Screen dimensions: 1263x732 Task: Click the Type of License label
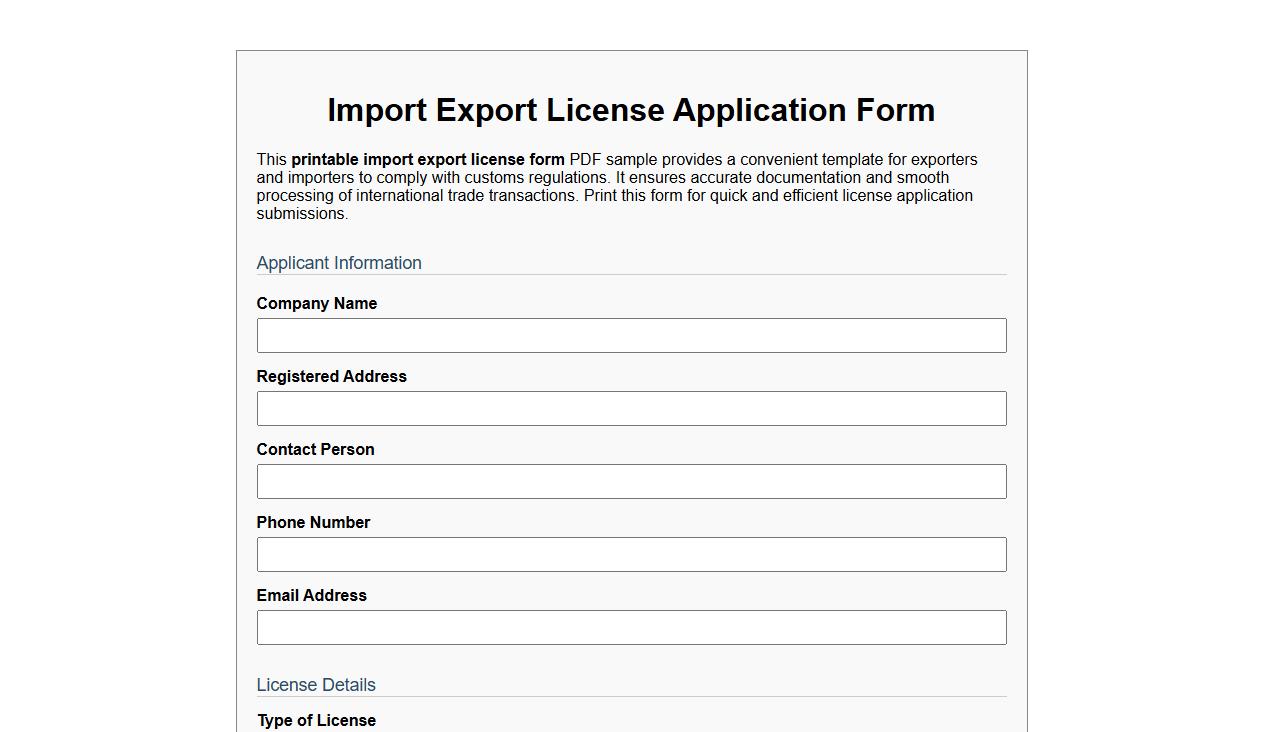[x=316, y=720]
